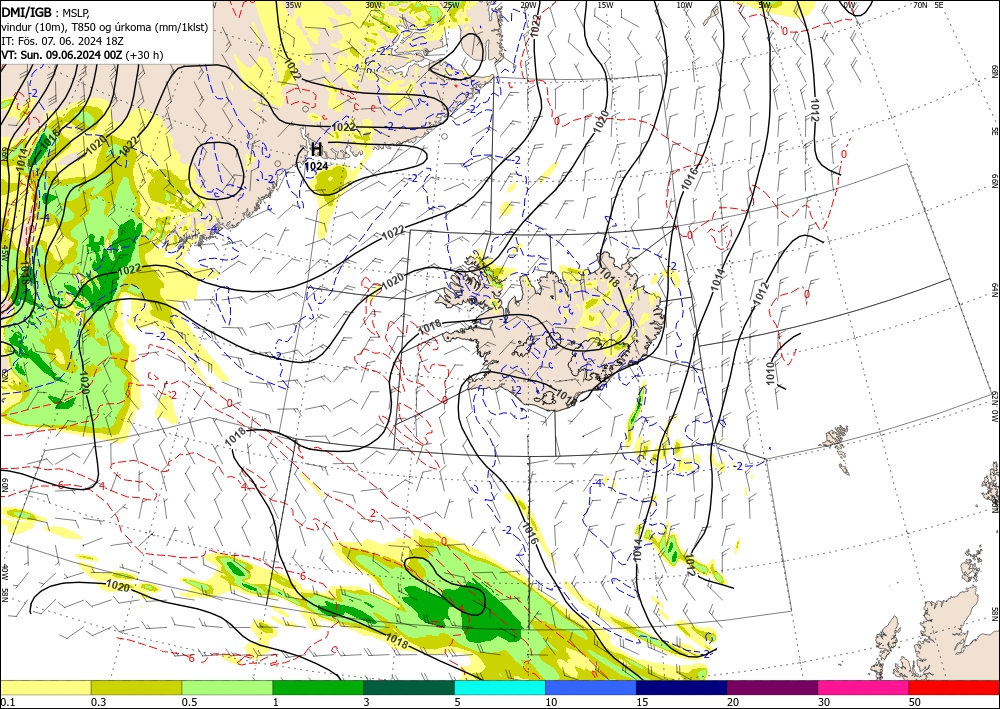
Task: Click the '30W' longitude label
Action: (x=374, y=5)
